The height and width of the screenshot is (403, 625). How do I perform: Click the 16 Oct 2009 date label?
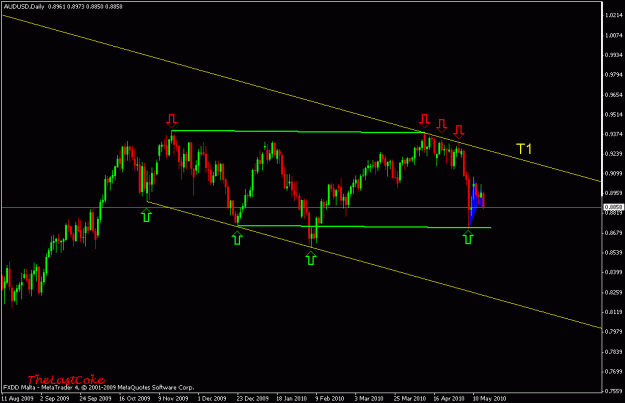(x=134, y=399)
